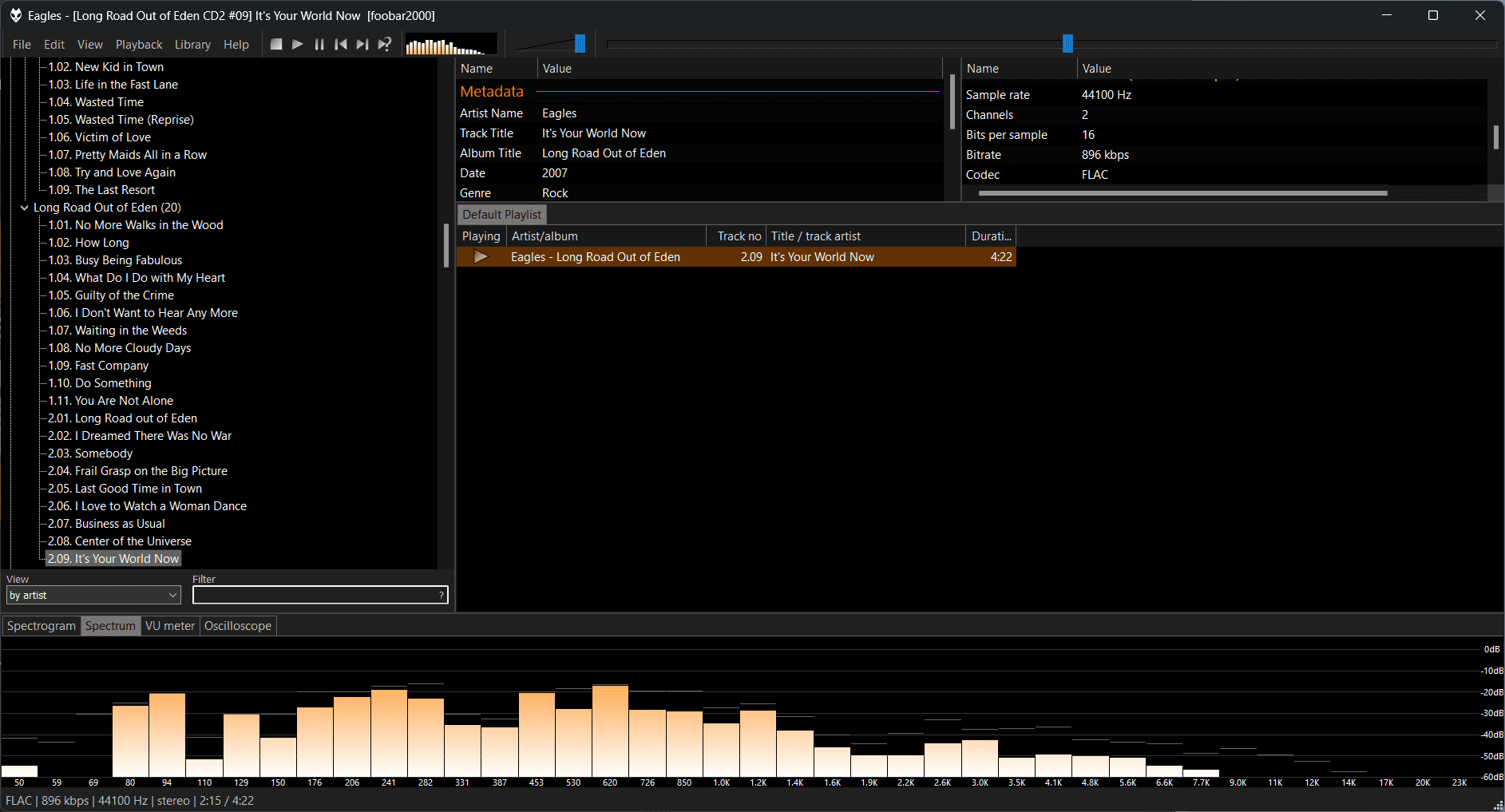
Task: Open the Playback menu
Action: click(139, 45)
